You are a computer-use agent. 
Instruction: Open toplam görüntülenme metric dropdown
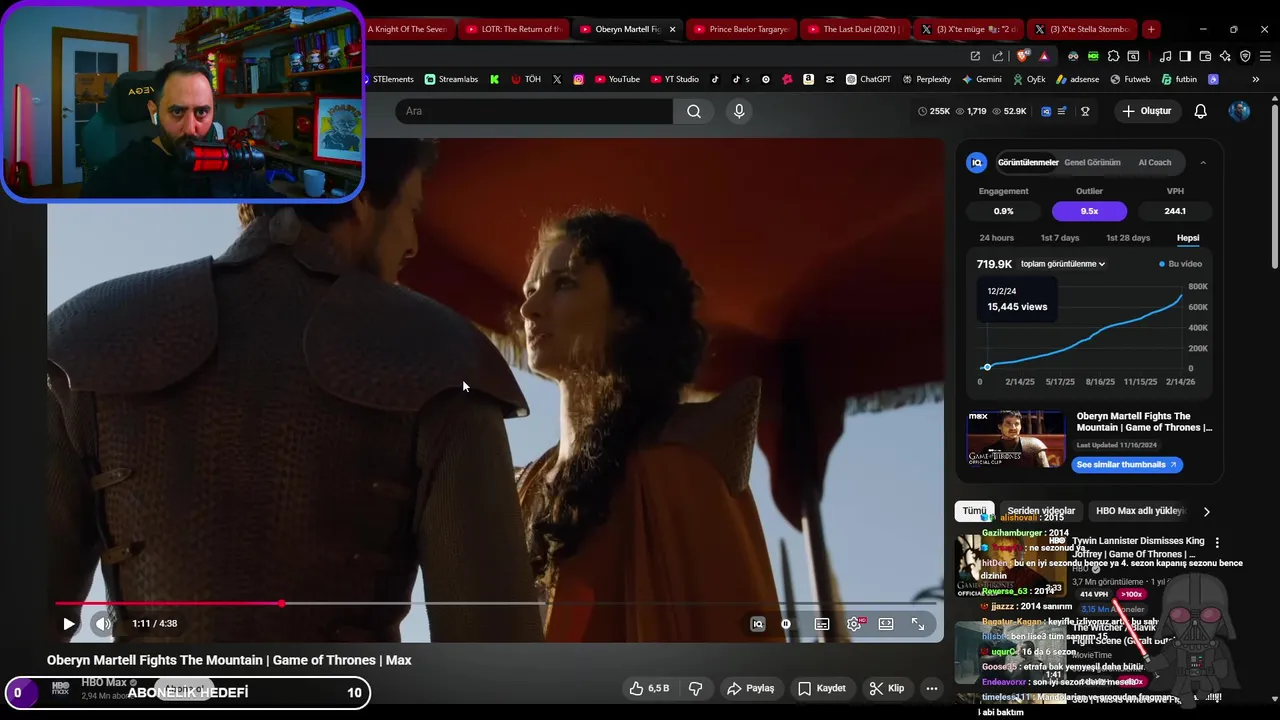point(1062,264)
